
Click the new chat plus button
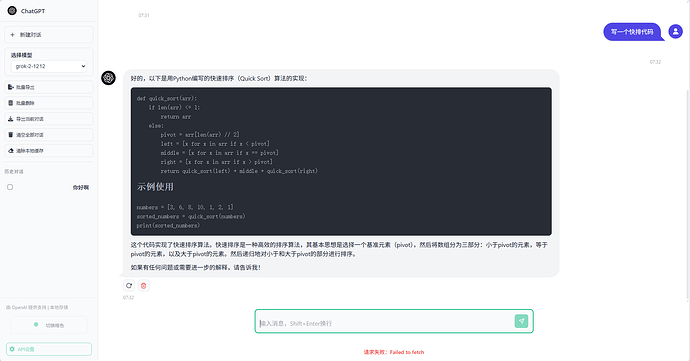[49, 35]
